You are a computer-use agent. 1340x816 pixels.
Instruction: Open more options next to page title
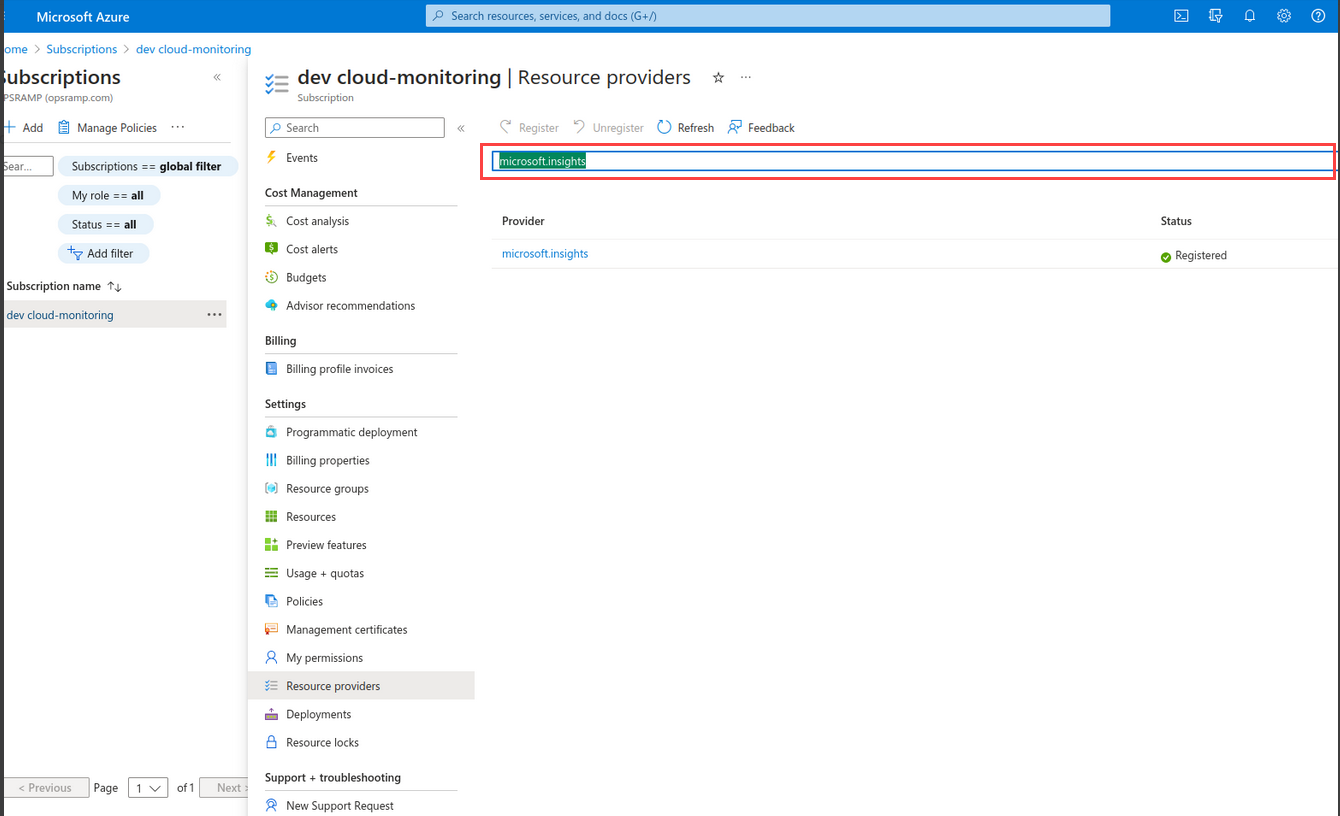point(746,78)
